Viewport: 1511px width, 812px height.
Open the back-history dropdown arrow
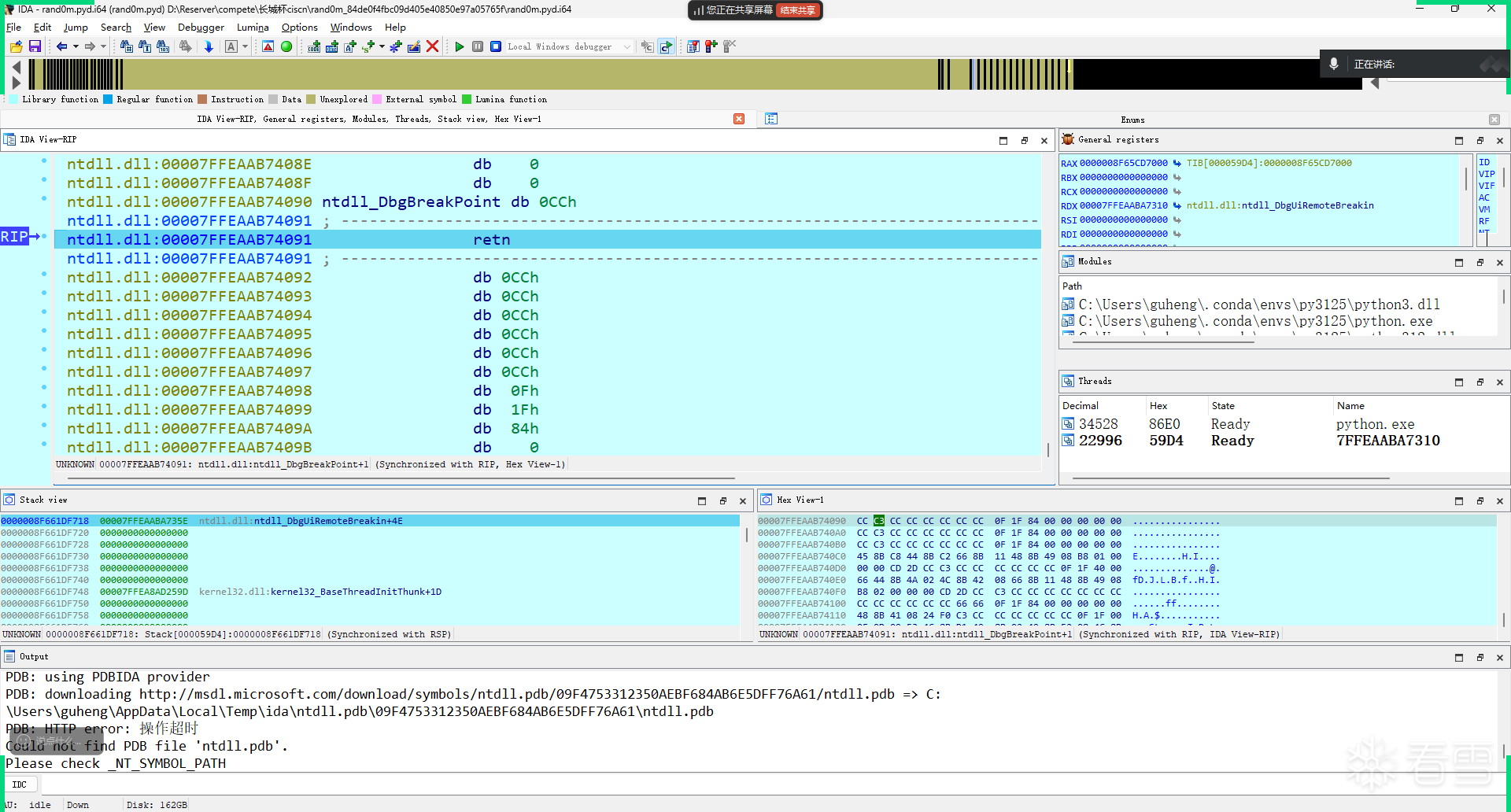pos(76,47)
